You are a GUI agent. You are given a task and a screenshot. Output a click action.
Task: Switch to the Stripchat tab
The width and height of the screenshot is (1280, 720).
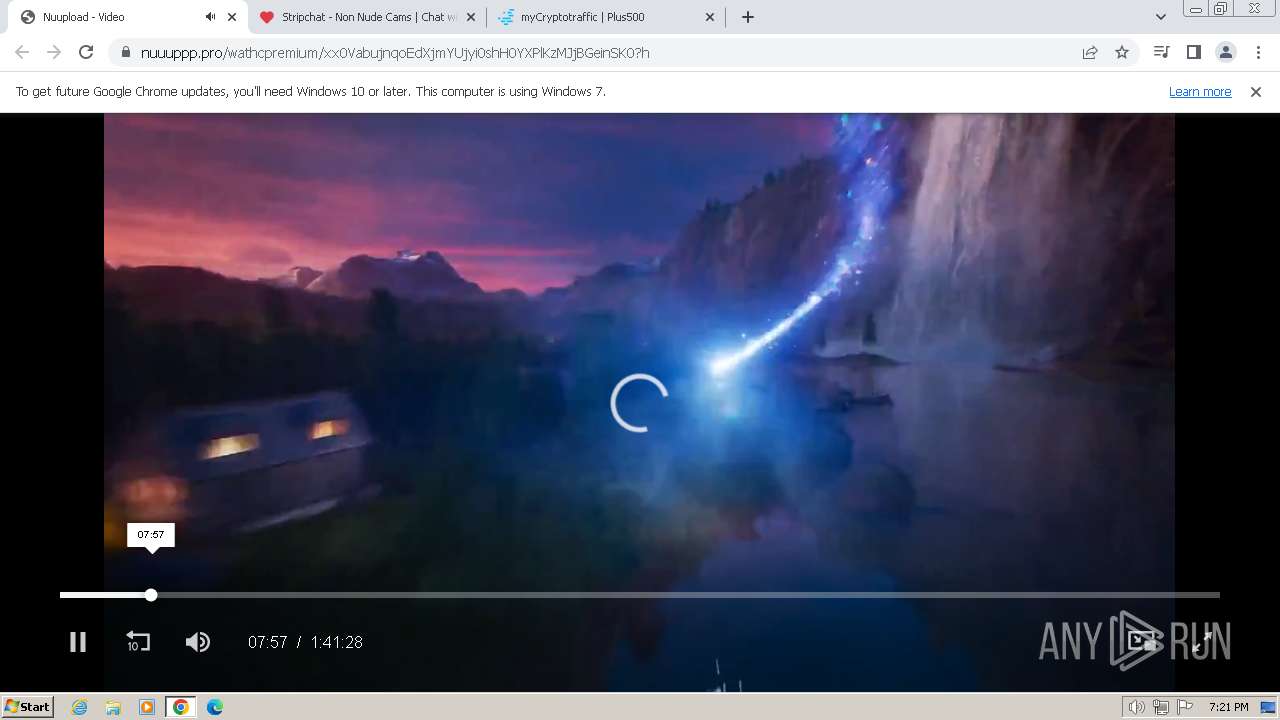coord(370,17)
